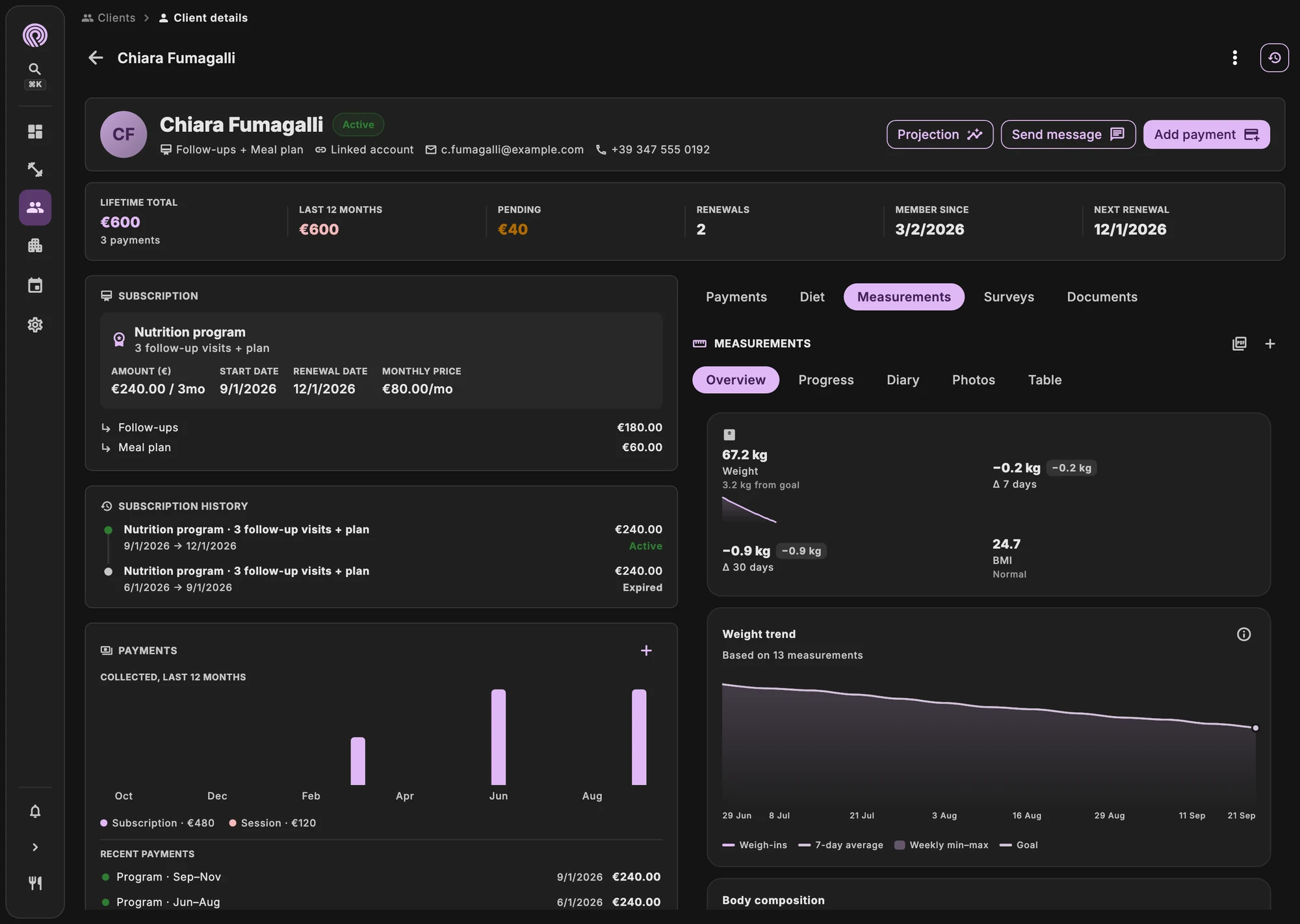Open the settings gear in sidebar
This screenshot has height=924, width=1300.
pyautogui.click(x=35, y=325)
